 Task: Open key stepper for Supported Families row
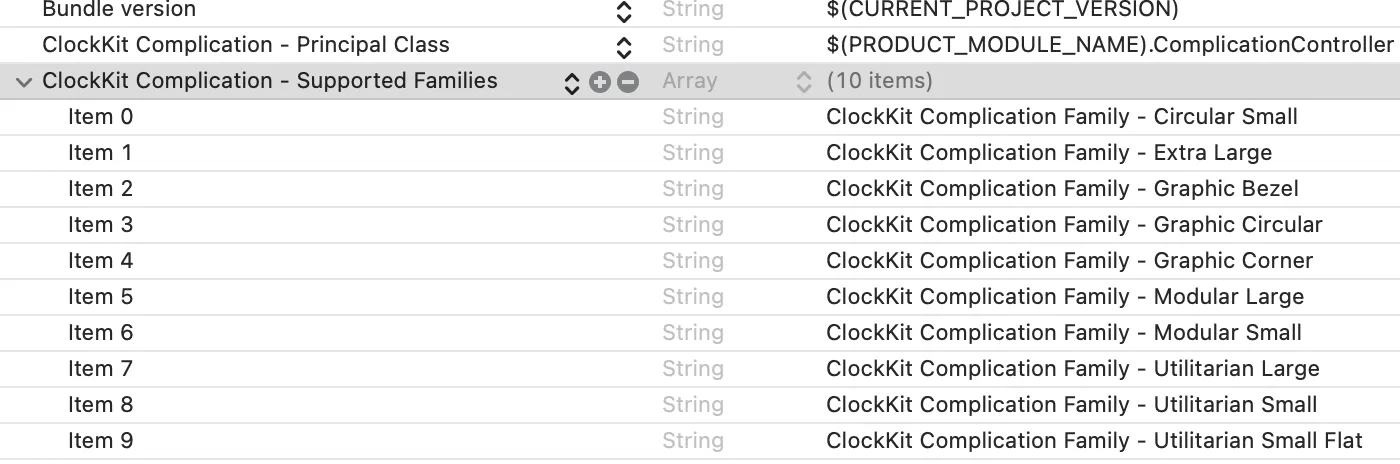pyautogui.click(x=572, y=83)
